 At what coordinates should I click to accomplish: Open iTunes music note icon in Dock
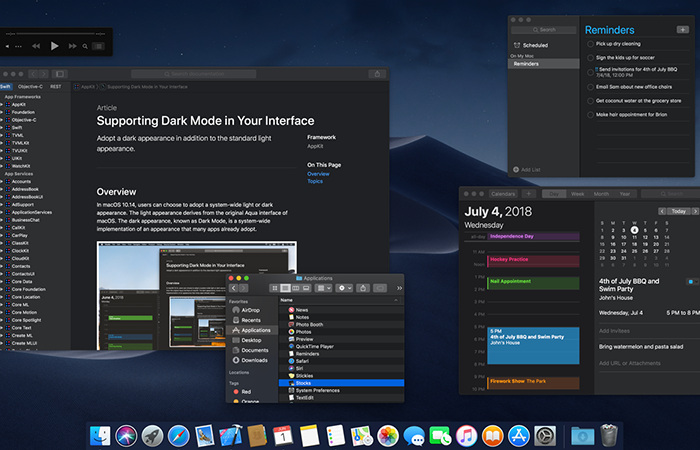point(467,436)
